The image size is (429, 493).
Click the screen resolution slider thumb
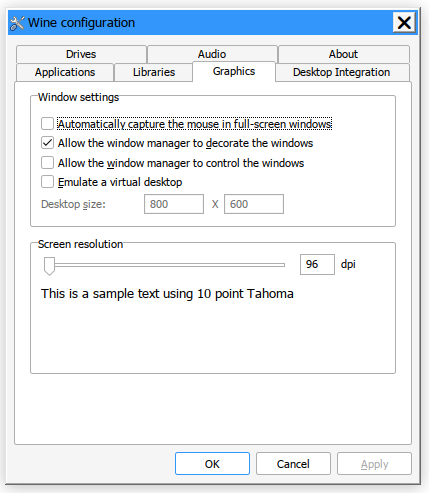click(x=49, y=266)
